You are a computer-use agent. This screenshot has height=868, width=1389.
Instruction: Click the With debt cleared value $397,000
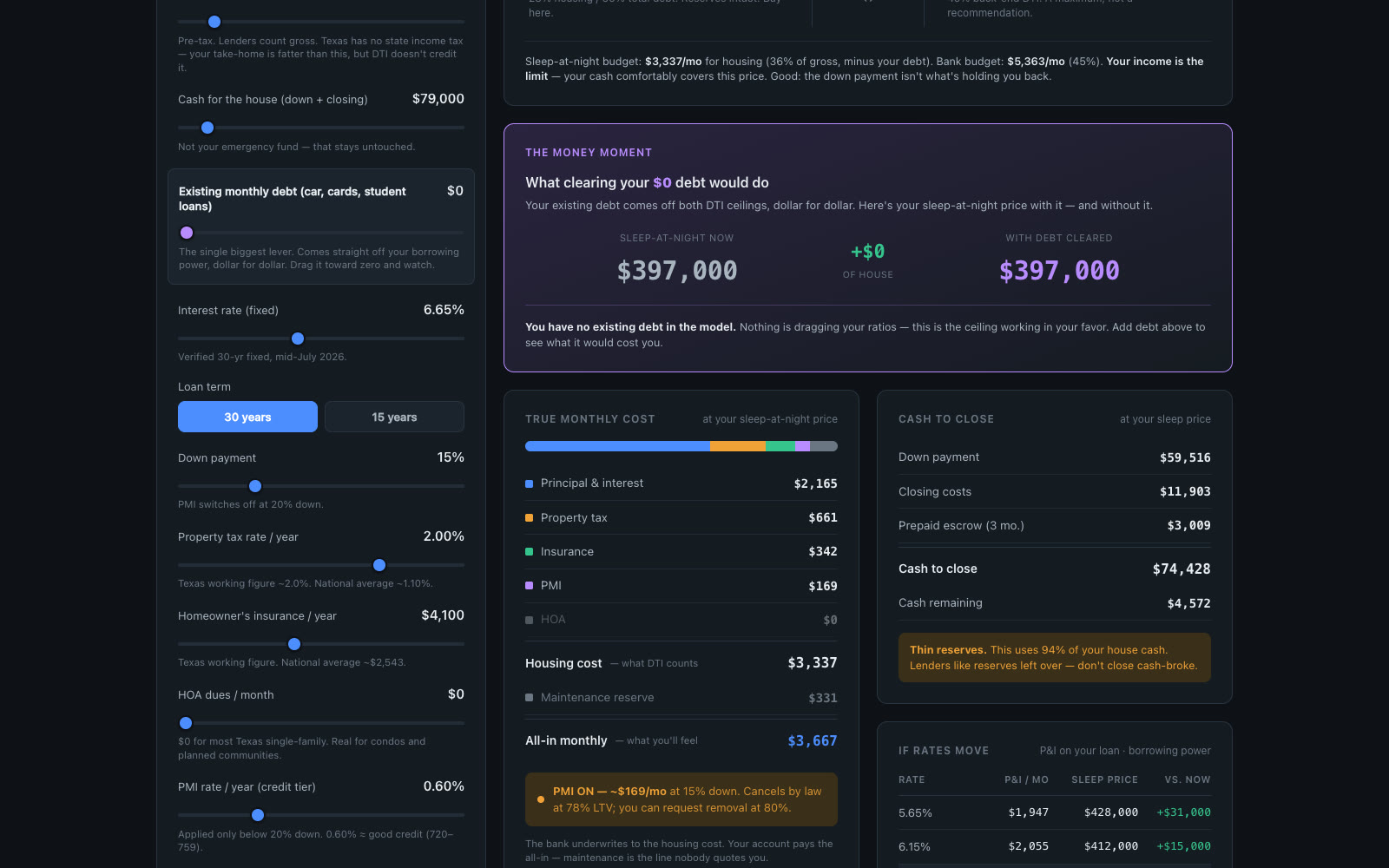1059,271
